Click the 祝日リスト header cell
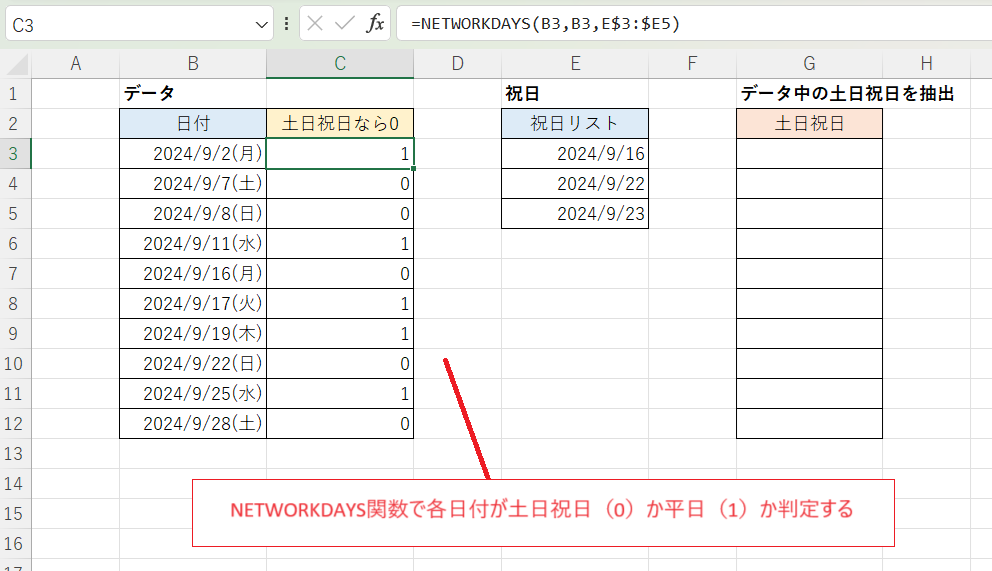Viewport: 992px width, 571px height. tap(575, 123)
